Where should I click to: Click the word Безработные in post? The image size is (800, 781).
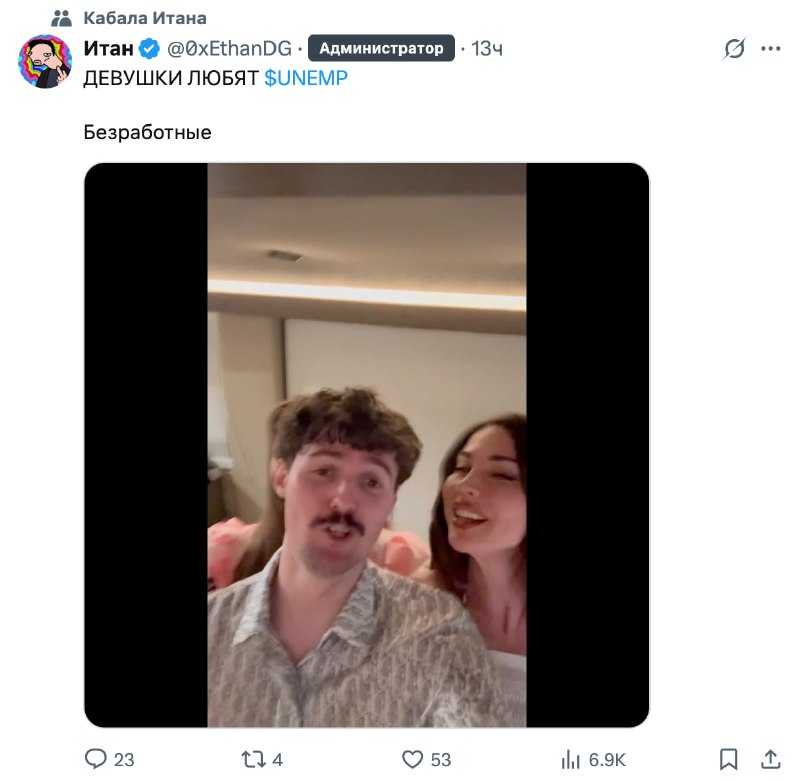147,133
